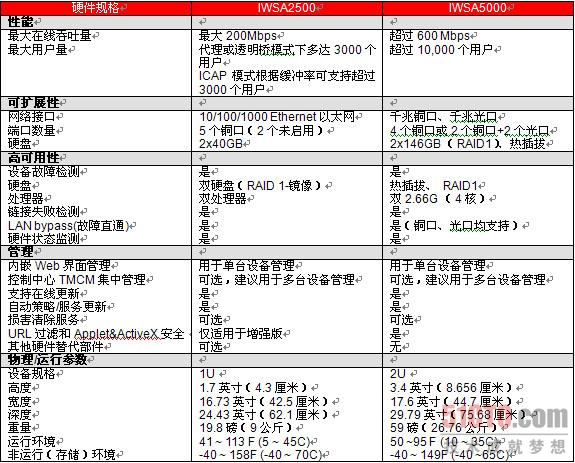Select 10/100/1000 Ethernet 以太网 text
575x463 pixels.
[277, 117]
